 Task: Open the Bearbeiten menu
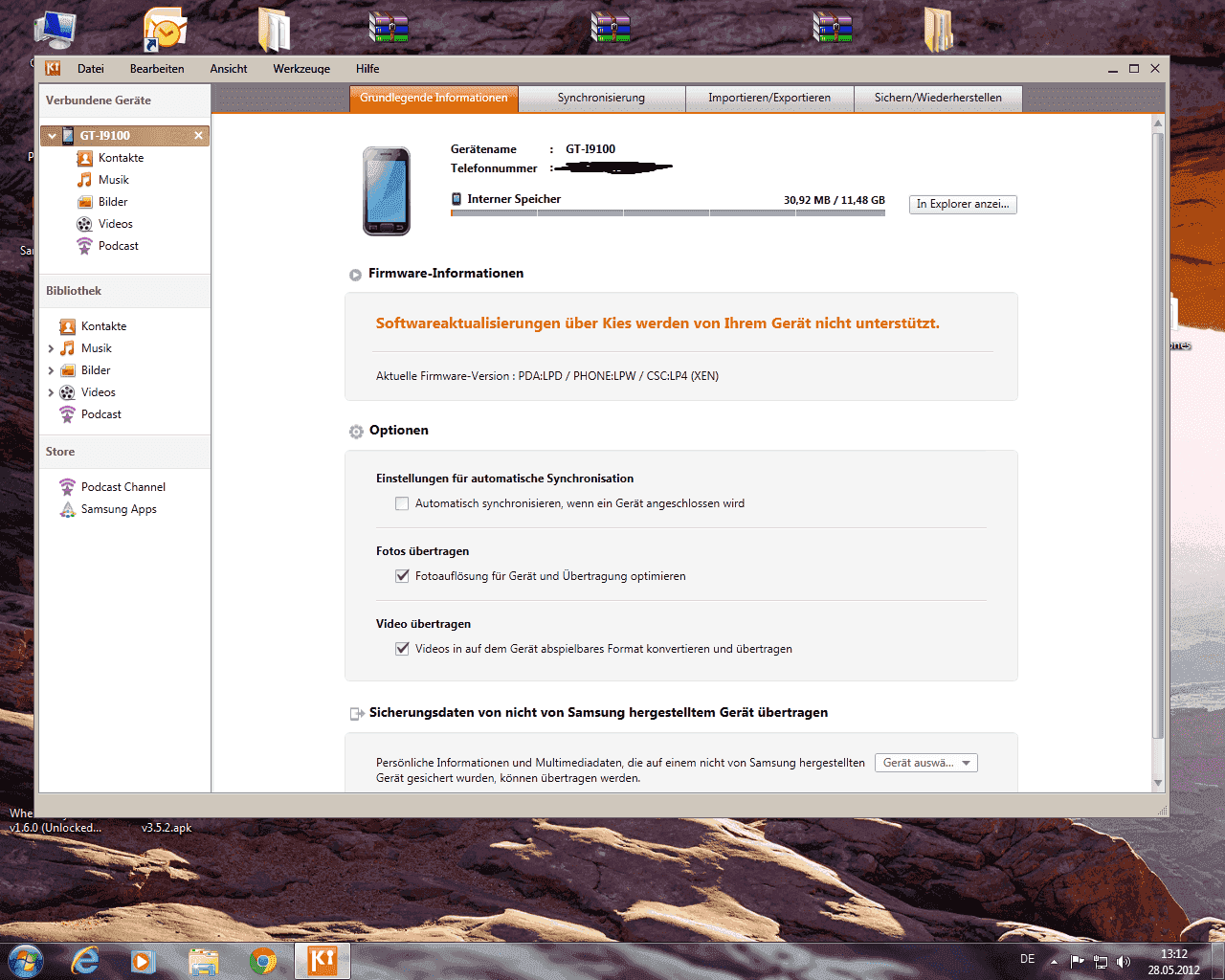point(157,69)
